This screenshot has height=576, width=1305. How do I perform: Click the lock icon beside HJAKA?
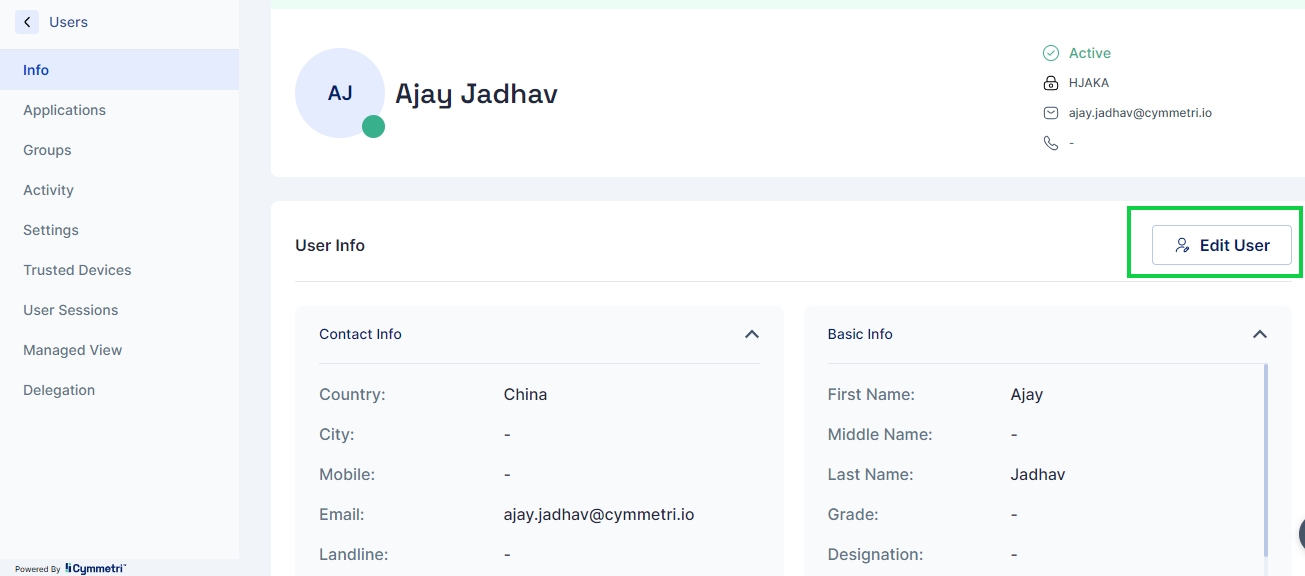tap(1050, 83)
